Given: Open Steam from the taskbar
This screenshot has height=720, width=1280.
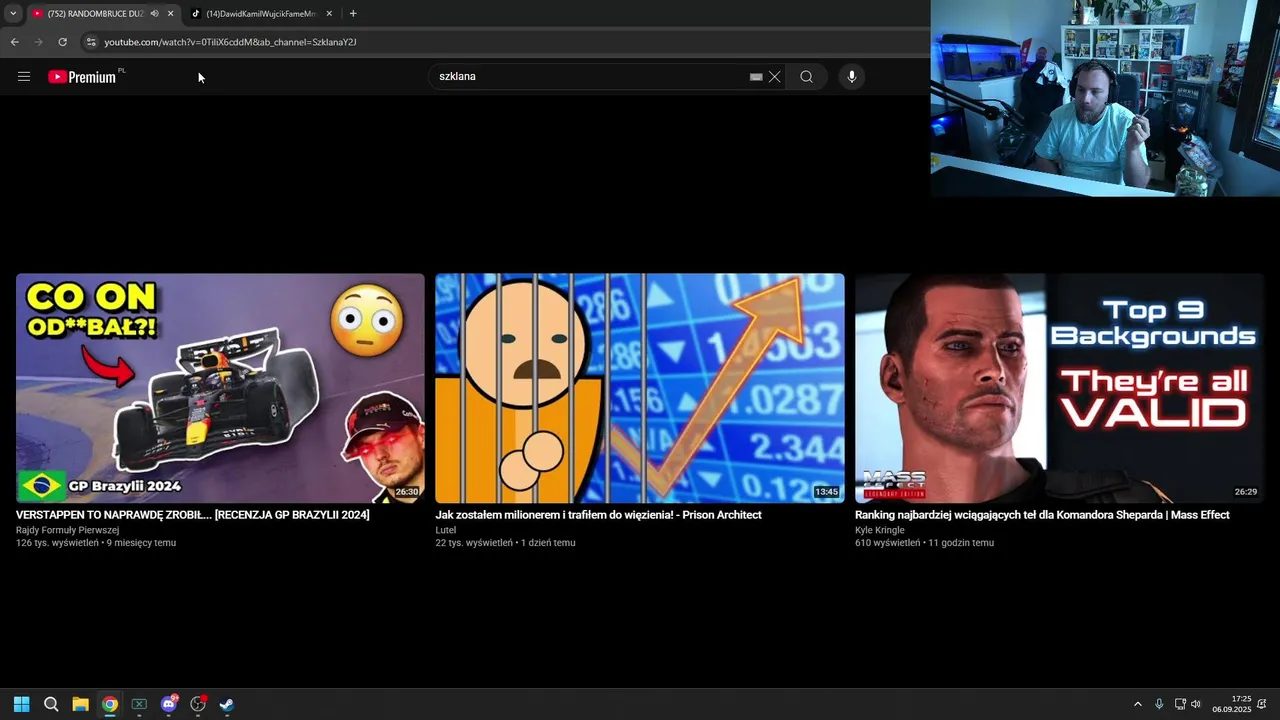Looking at the screenshot, I should 227,704.
